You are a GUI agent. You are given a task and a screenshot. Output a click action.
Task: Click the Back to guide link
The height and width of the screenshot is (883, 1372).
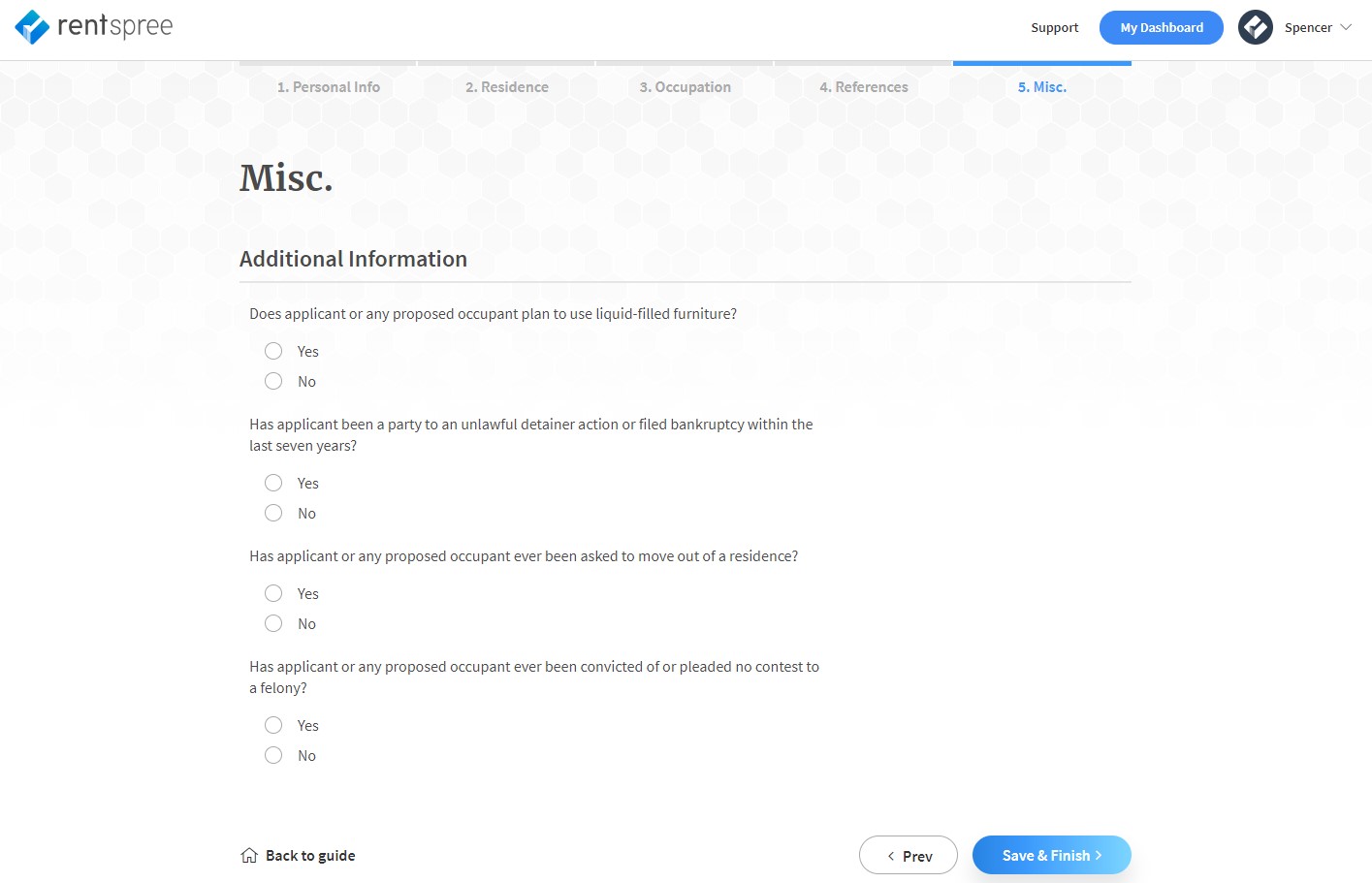(310, 855)
